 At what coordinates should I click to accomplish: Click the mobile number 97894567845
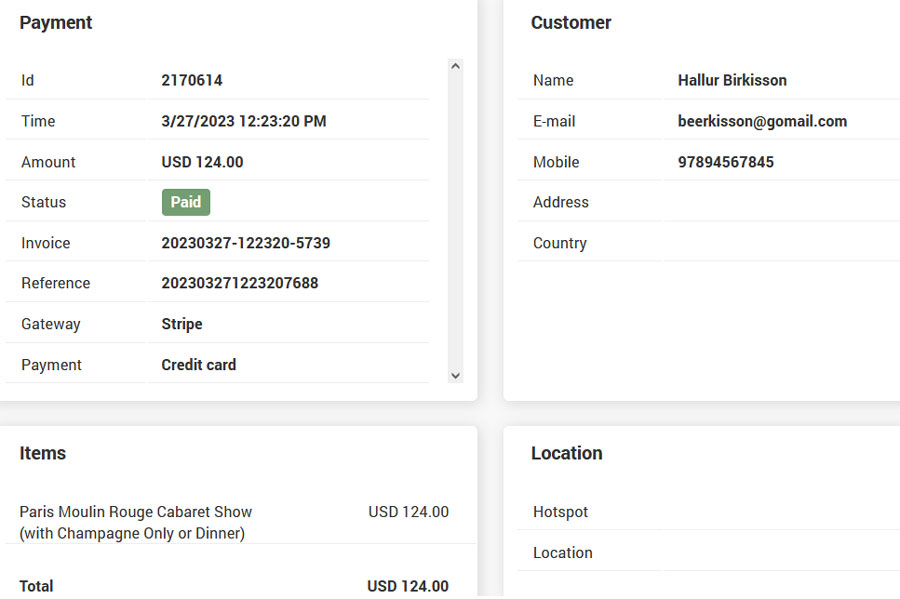pos(725,162)
